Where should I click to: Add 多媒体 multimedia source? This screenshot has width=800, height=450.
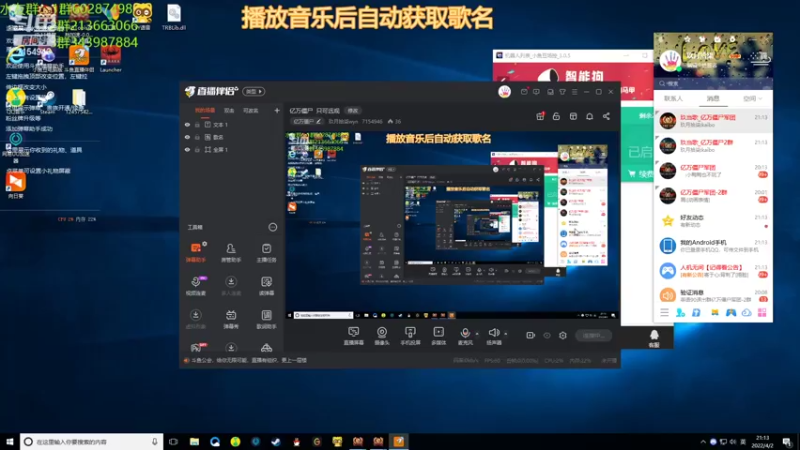438,336
